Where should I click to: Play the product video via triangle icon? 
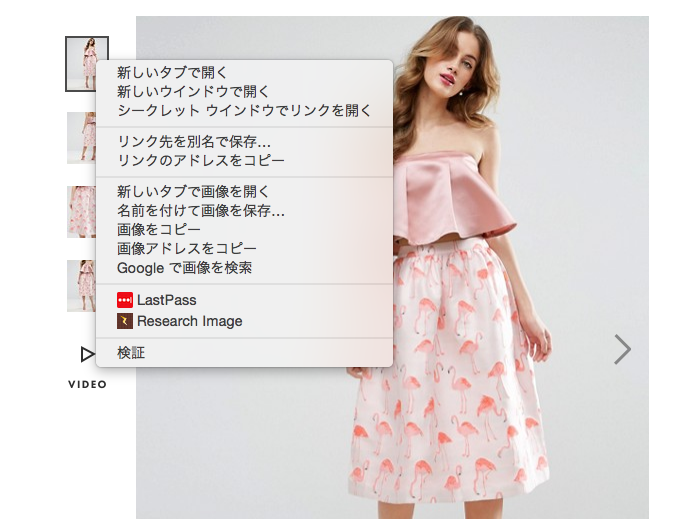[87, 353]
